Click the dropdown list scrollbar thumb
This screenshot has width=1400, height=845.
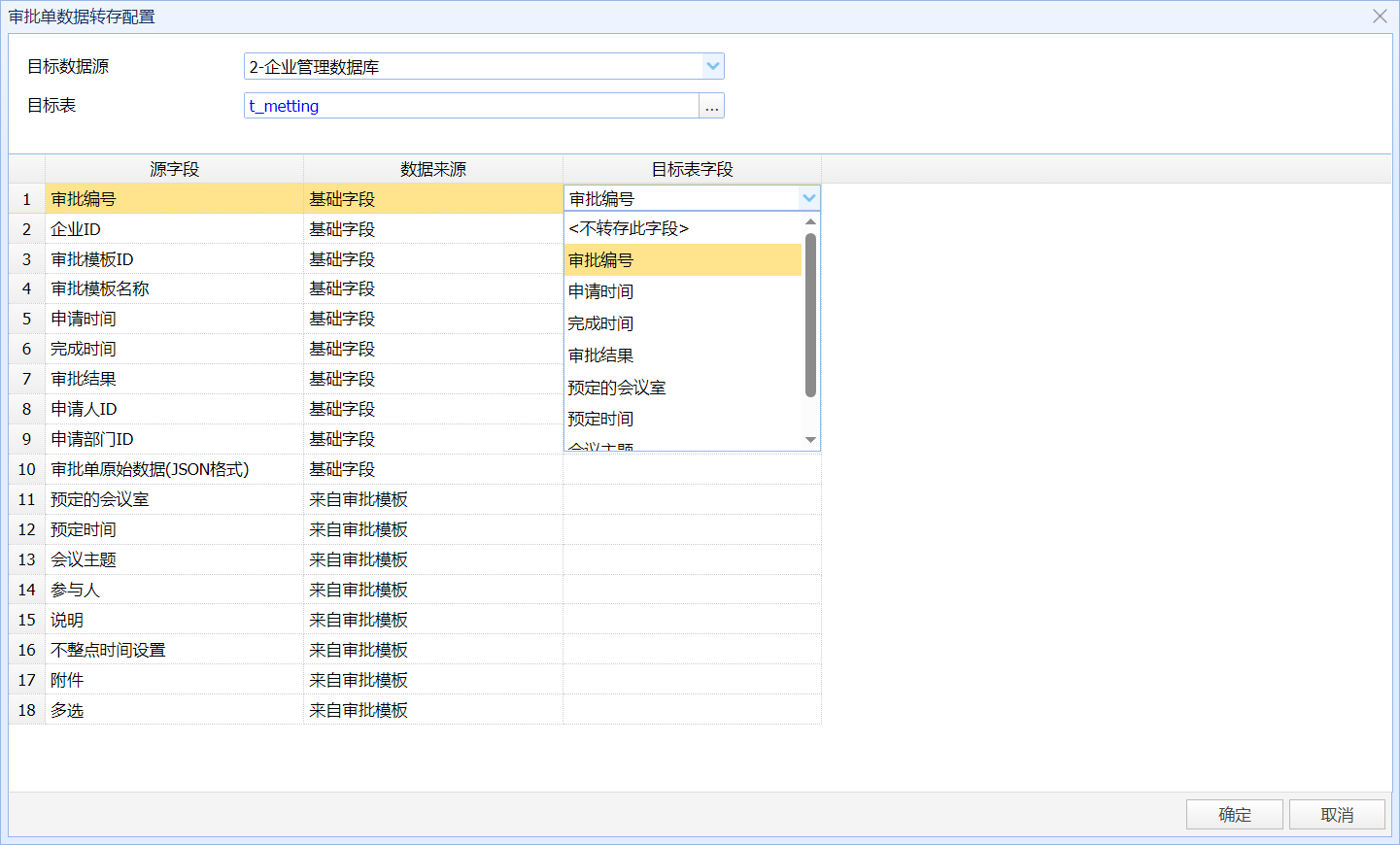pos(810,315)
